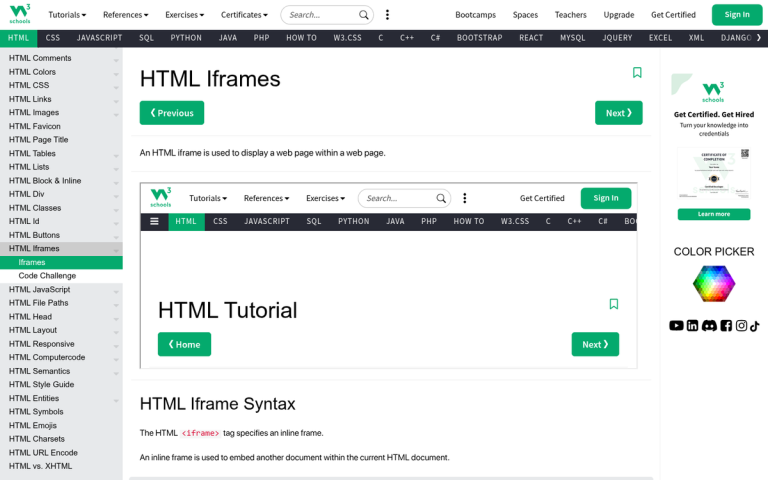
Task: Open HTML JavaScript in sidebar
Action: 61,289
